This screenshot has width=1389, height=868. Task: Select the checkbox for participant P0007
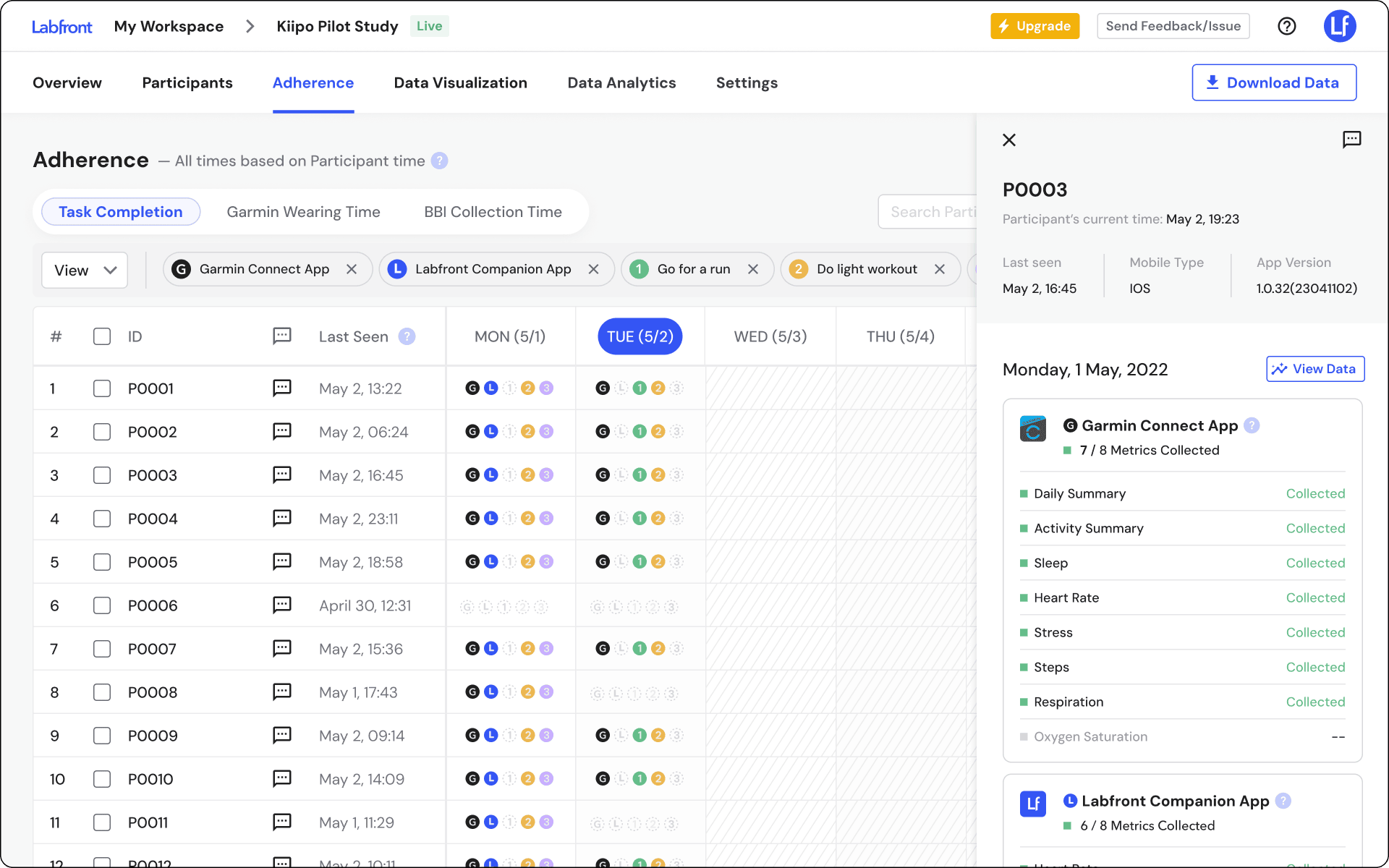tap(101, 649)
